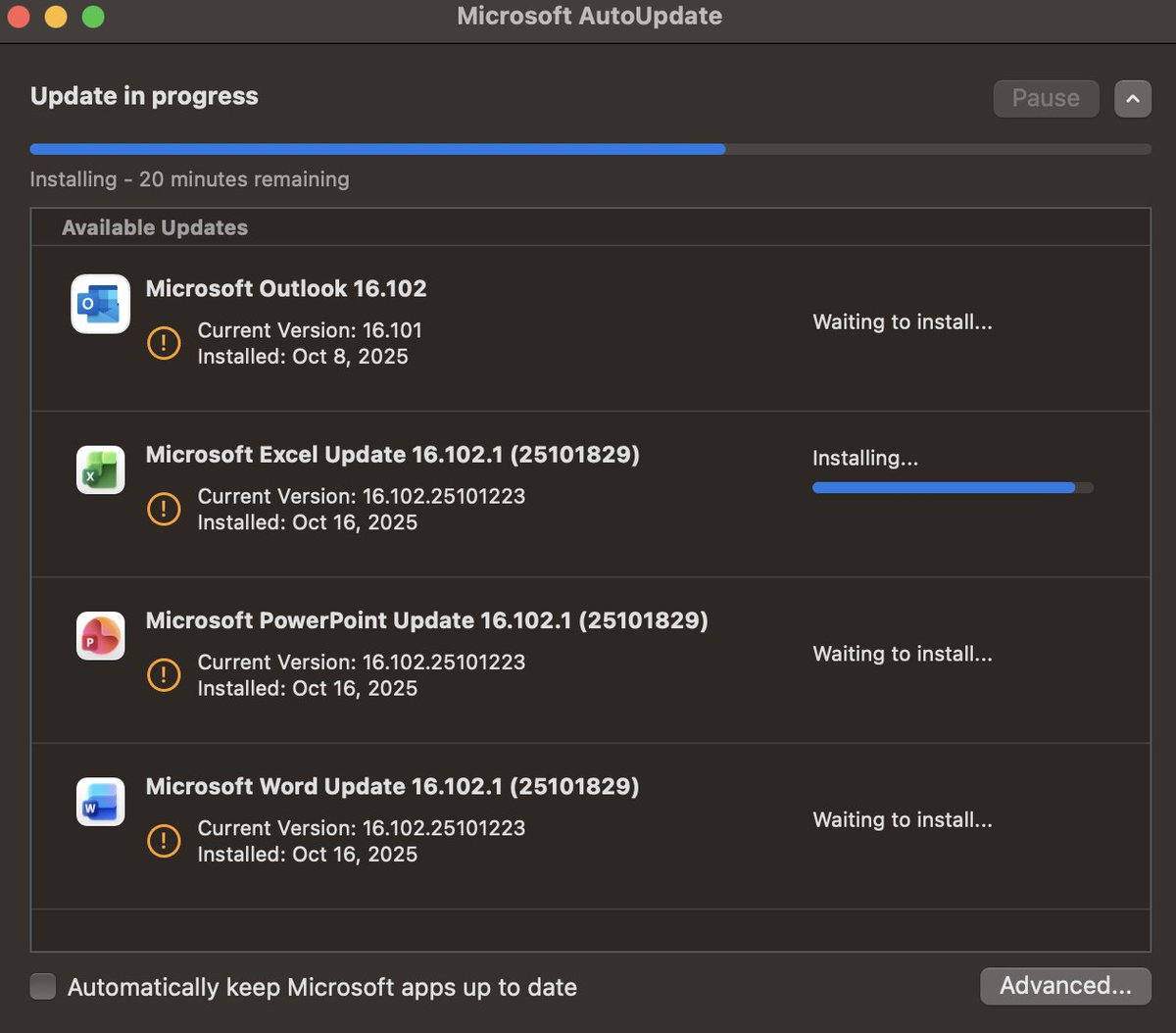Click the Microsoft Outlook 16.102 title
This screenshot has height=1033, width=1176.
(x=286, y=288)
